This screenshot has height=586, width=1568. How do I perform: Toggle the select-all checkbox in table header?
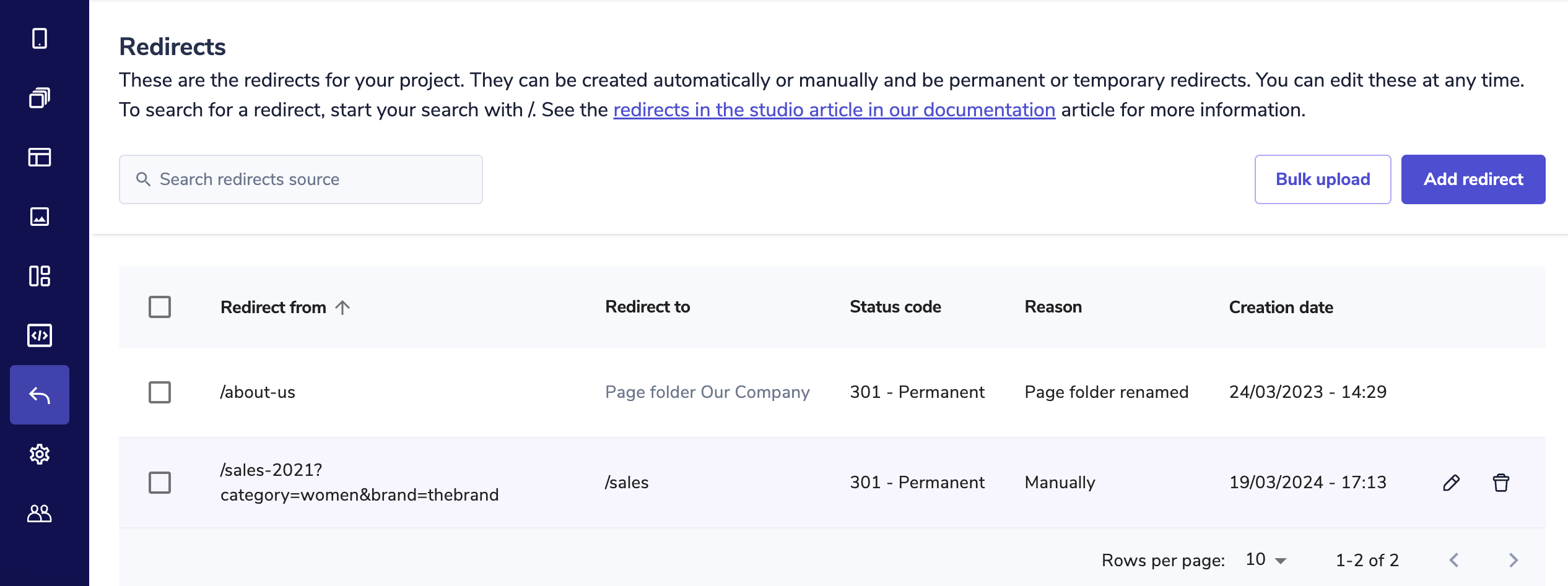coord(160,307)
